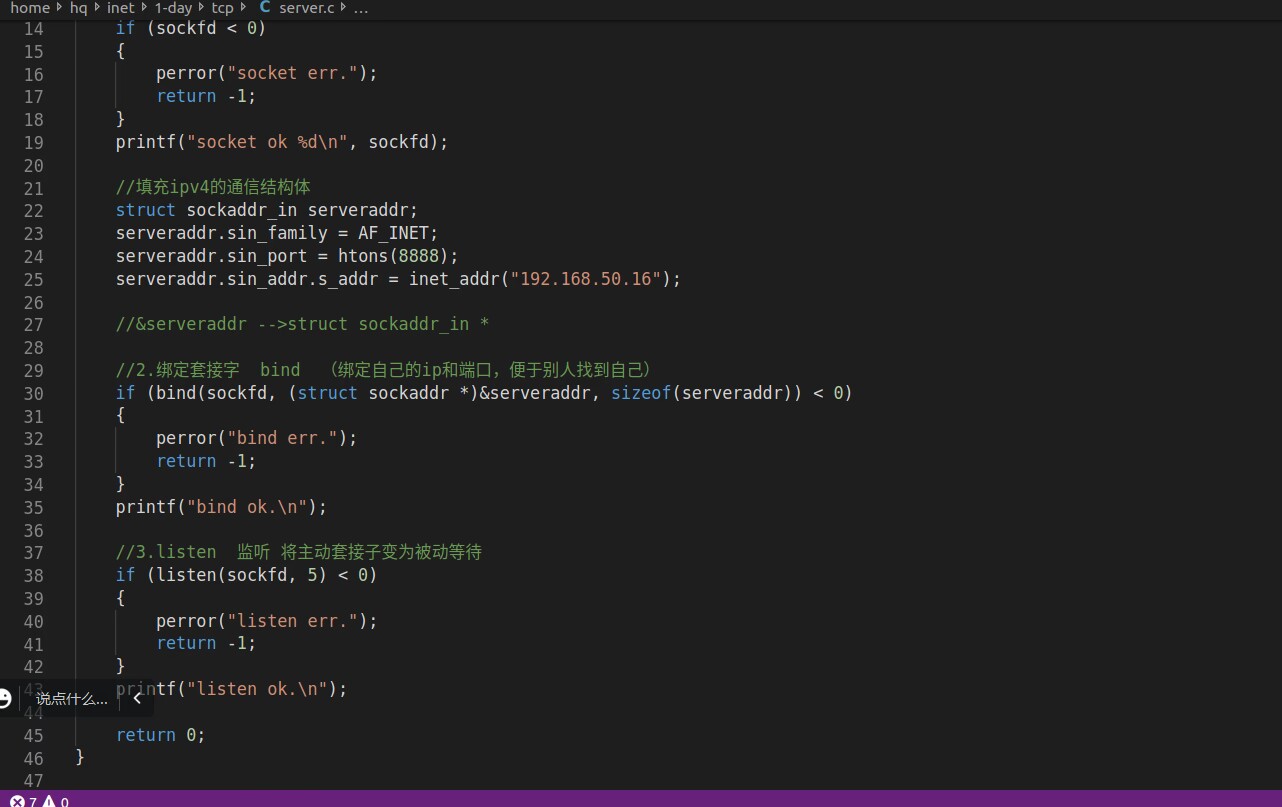
Task: Open the 'inet' breadcrumb segment
Action: coord(120,8)
